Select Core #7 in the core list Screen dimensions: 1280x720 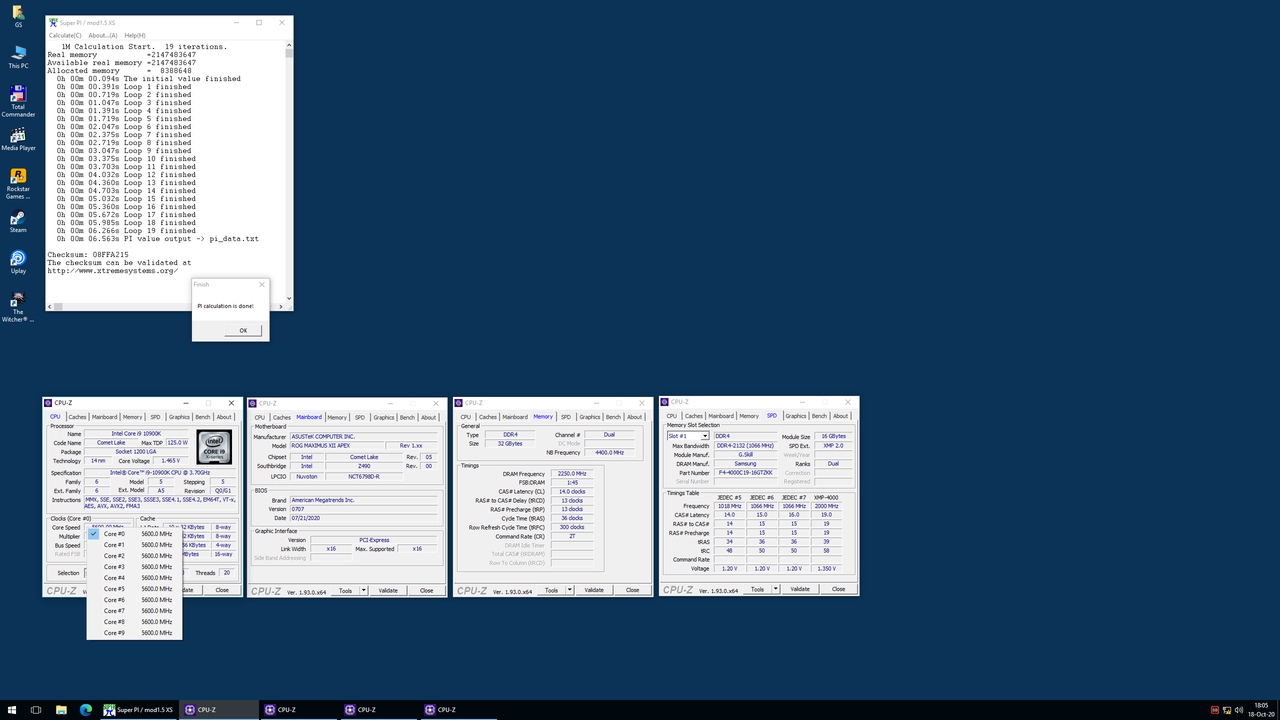coord(135,611)
